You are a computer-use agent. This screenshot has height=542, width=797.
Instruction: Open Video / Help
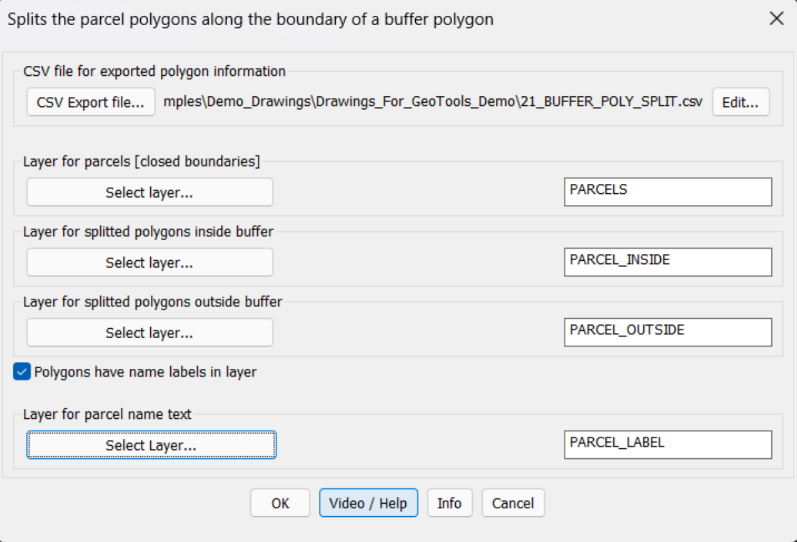click(x=368, y=503)
